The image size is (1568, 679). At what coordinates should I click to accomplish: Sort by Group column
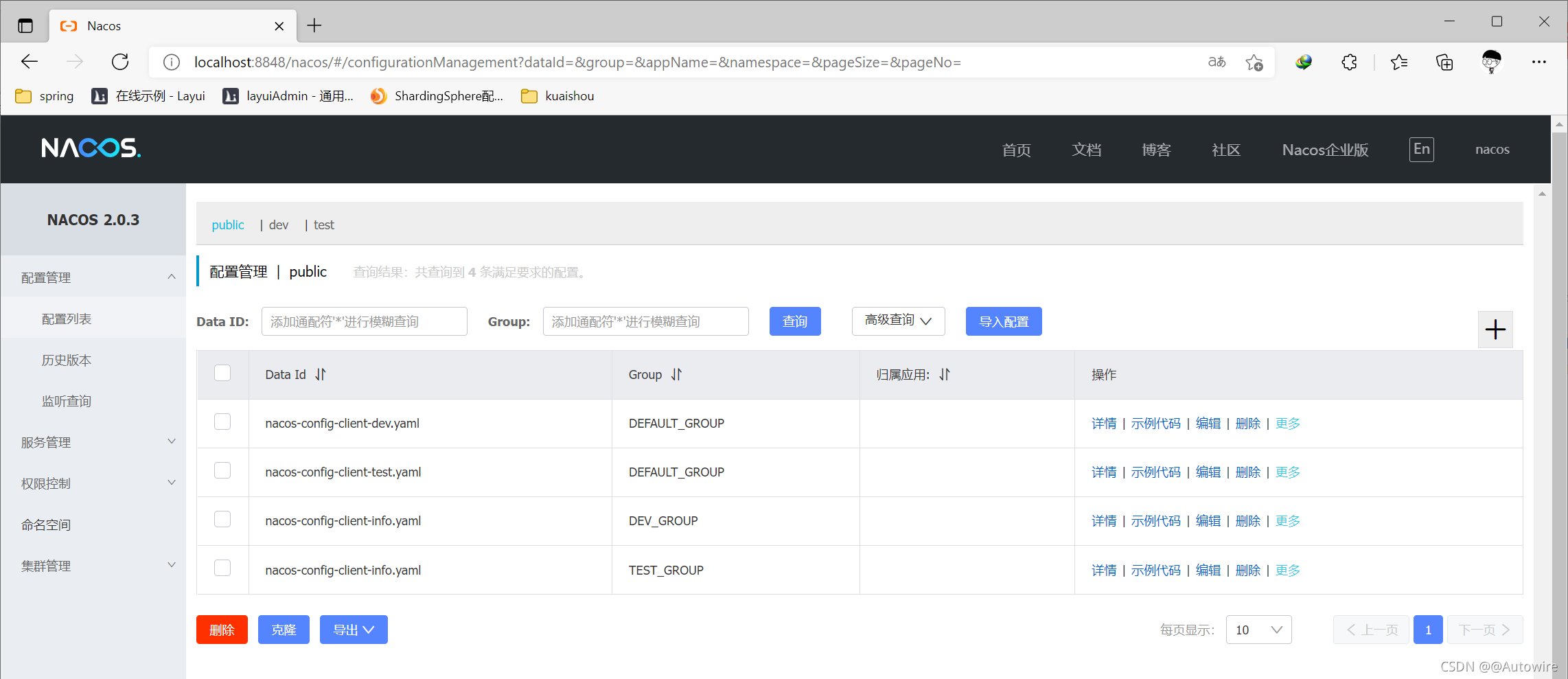click(x=677, y=374)
